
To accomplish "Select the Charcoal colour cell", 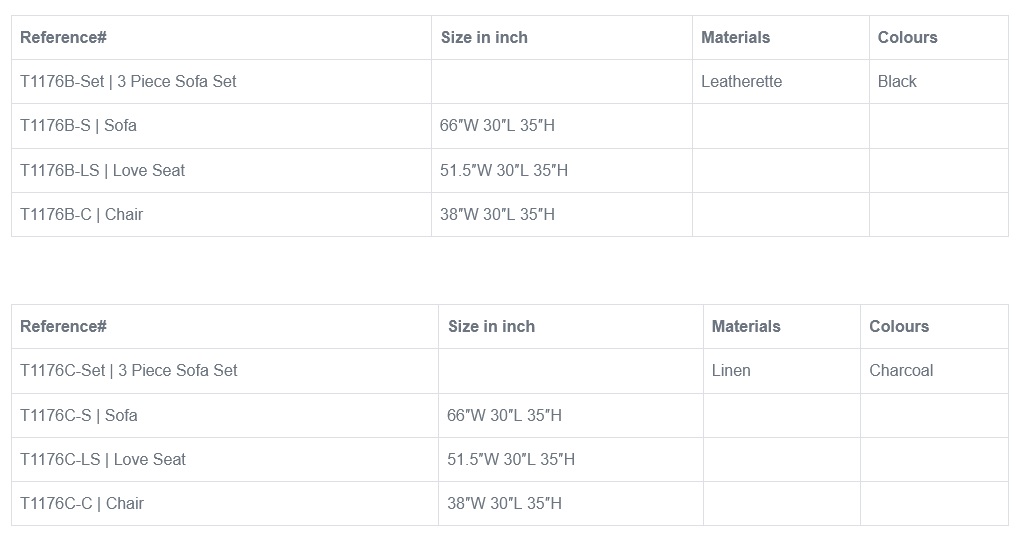I will click(901, 371).
